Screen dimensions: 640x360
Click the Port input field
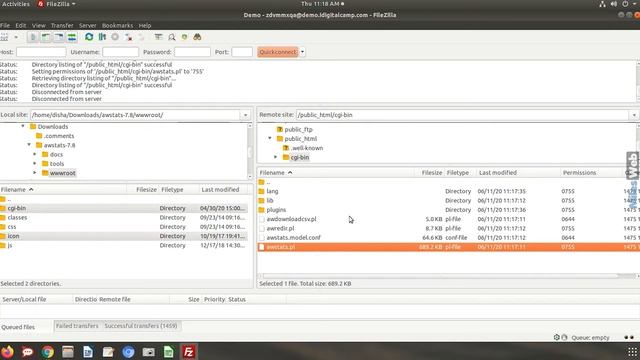coord(242,52)
